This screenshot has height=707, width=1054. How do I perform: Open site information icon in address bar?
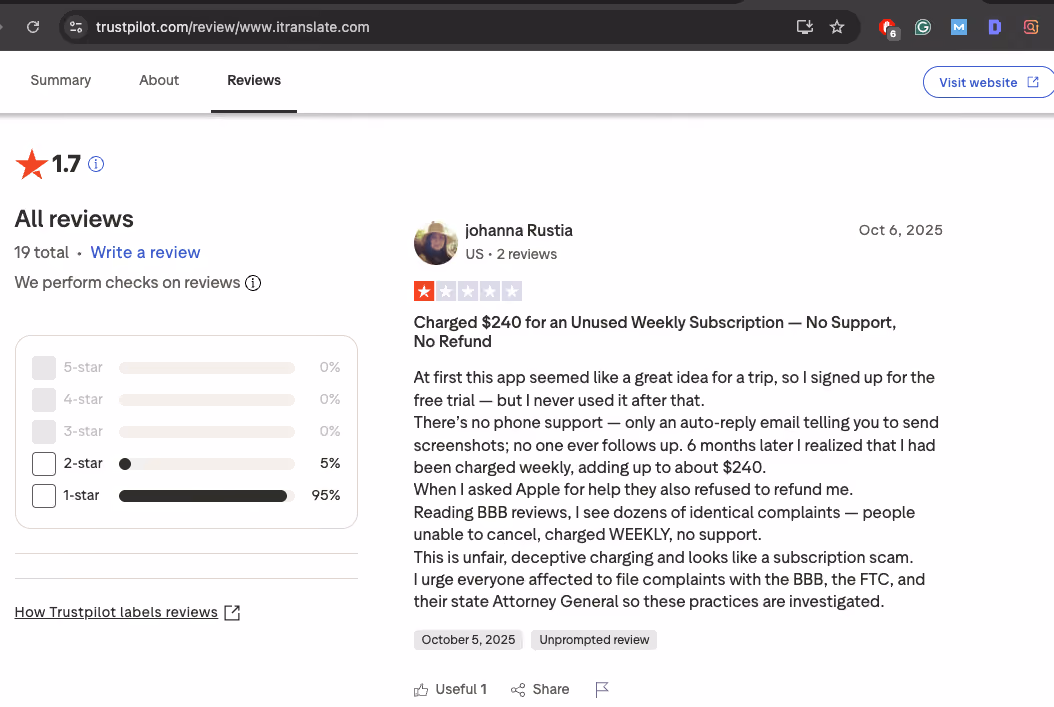pos(76,27)
